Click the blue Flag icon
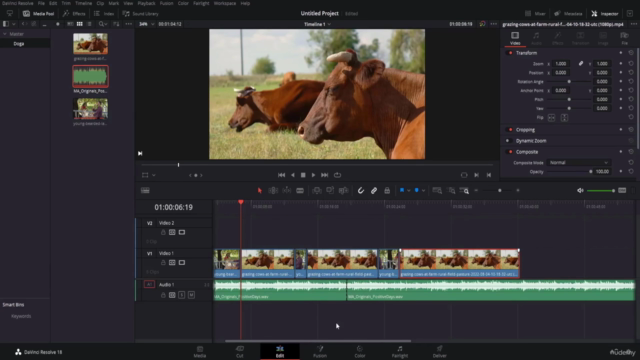The image size is (640, 360). (402, 190)
